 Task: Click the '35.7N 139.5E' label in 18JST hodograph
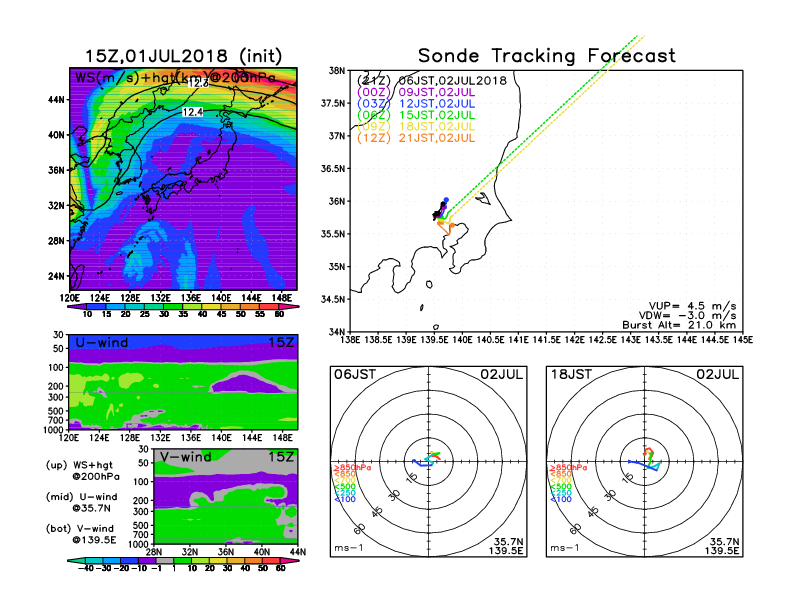[722, 546]
